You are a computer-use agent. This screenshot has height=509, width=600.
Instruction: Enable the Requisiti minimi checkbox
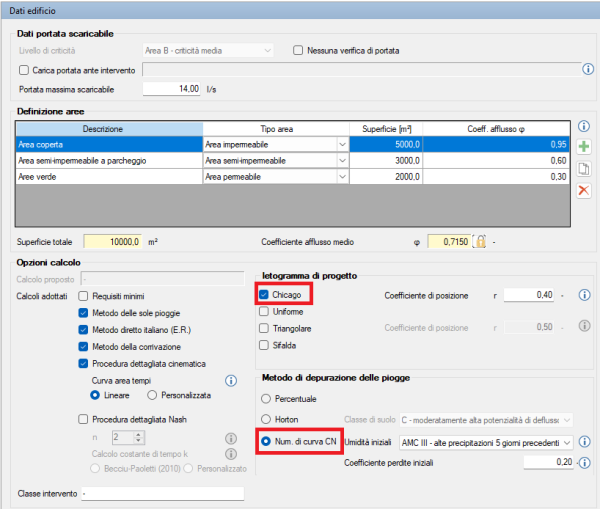84,296
